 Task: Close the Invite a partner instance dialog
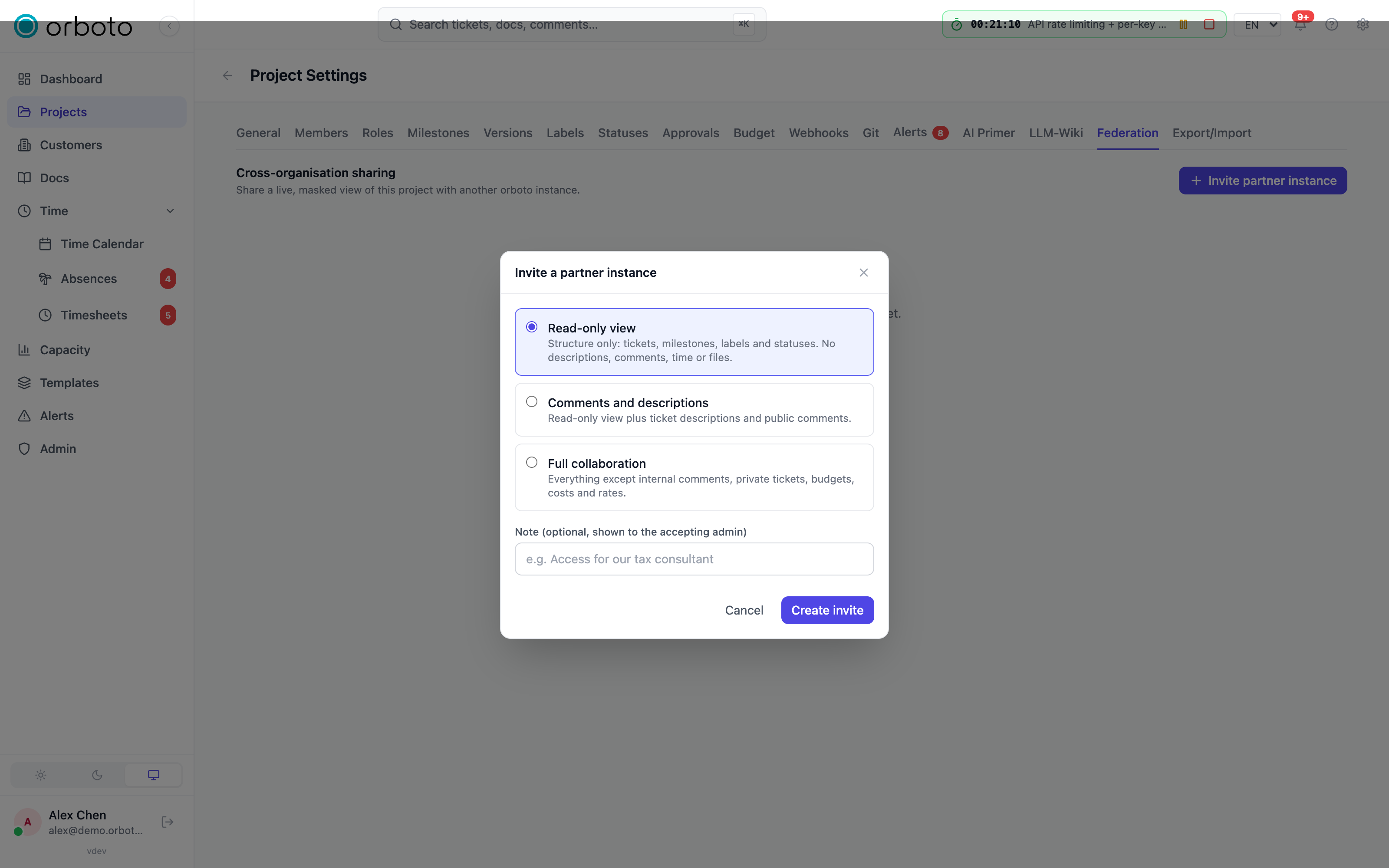point(863,273)
